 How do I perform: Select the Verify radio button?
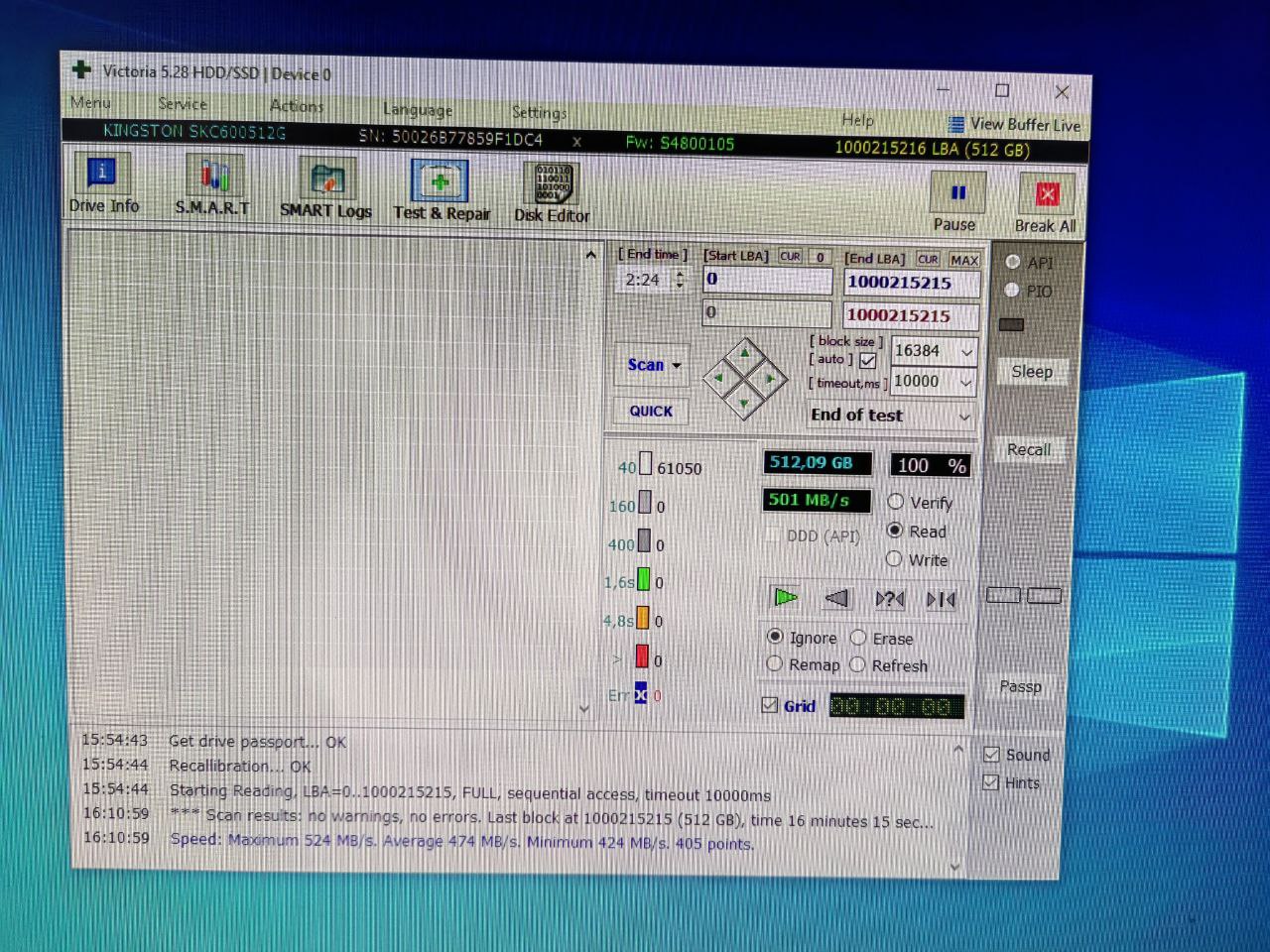(x=896, y=502)
